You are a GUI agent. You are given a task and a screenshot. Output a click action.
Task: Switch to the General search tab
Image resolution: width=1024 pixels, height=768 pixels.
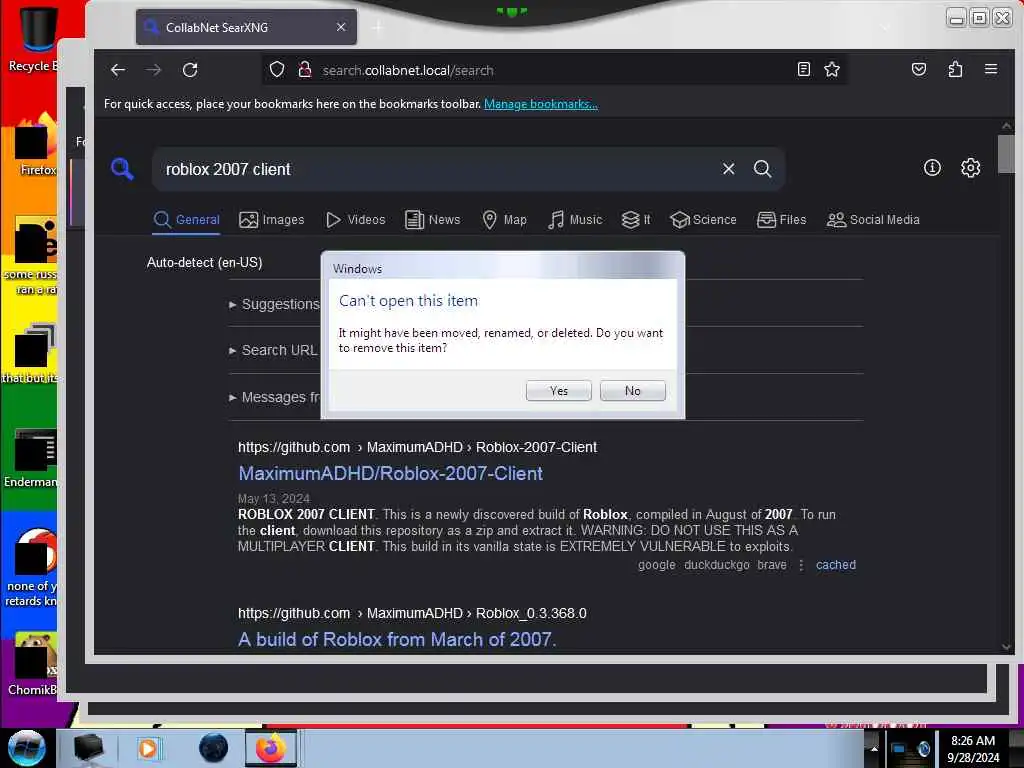(x=187, y=220)
